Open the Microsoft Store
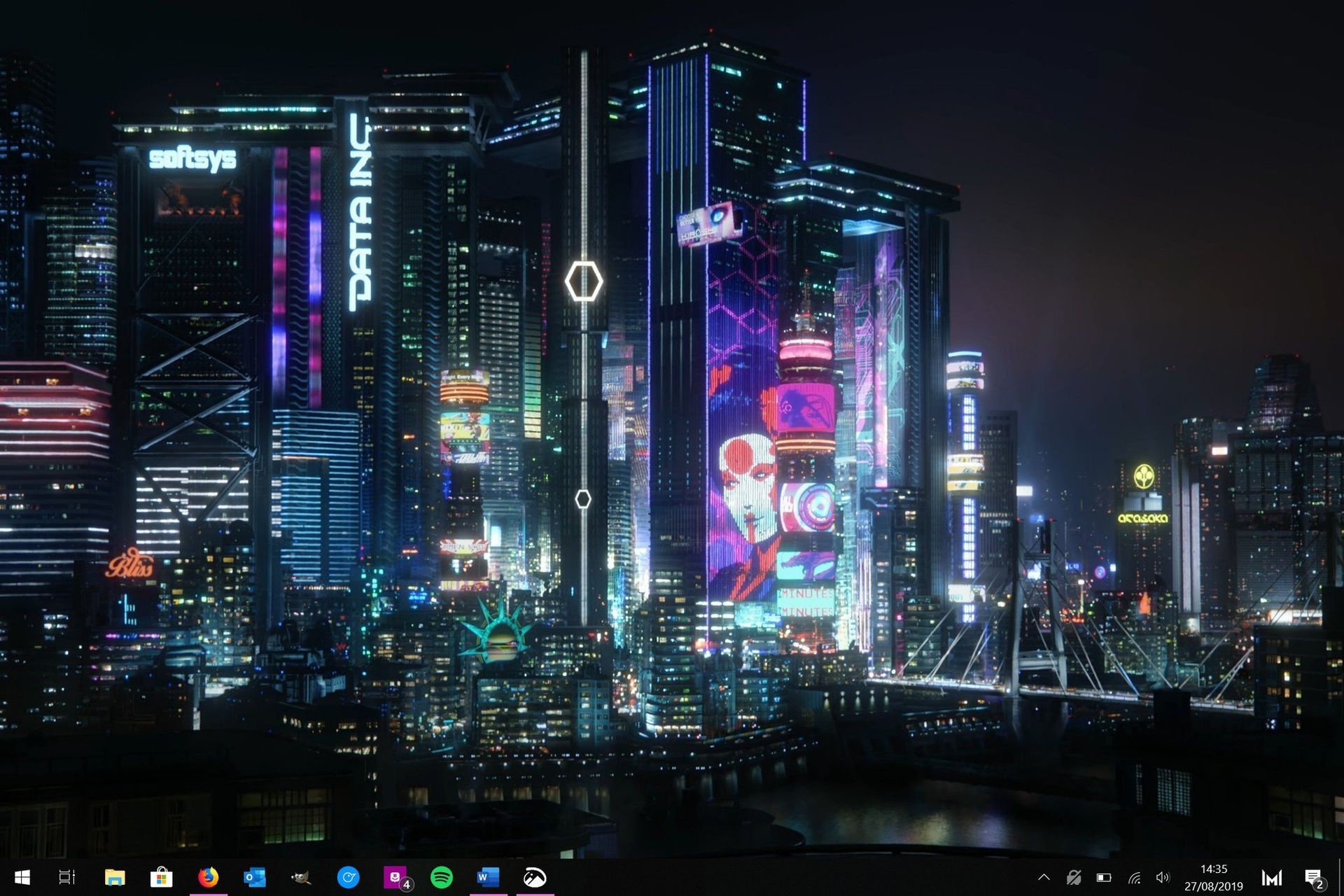 click(x=161, y=876)
